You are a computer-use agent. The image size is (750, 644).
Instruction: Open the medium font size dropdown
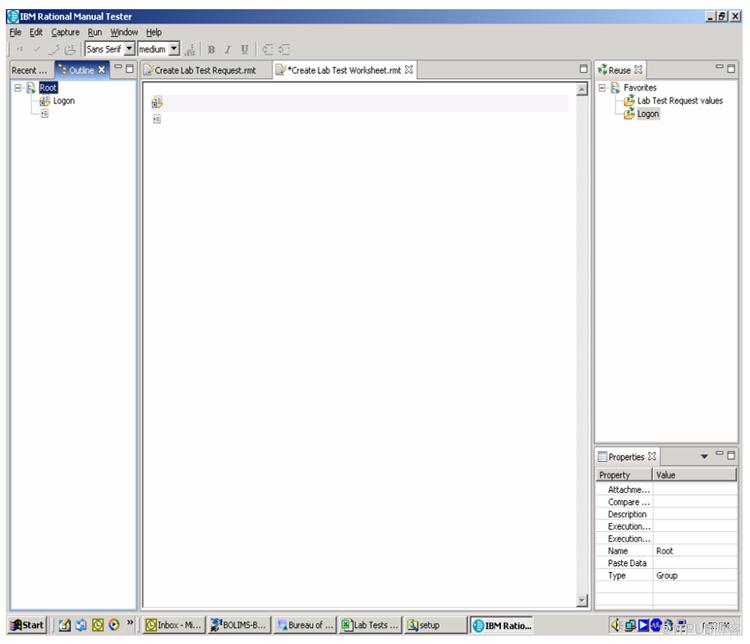[174, 49]
